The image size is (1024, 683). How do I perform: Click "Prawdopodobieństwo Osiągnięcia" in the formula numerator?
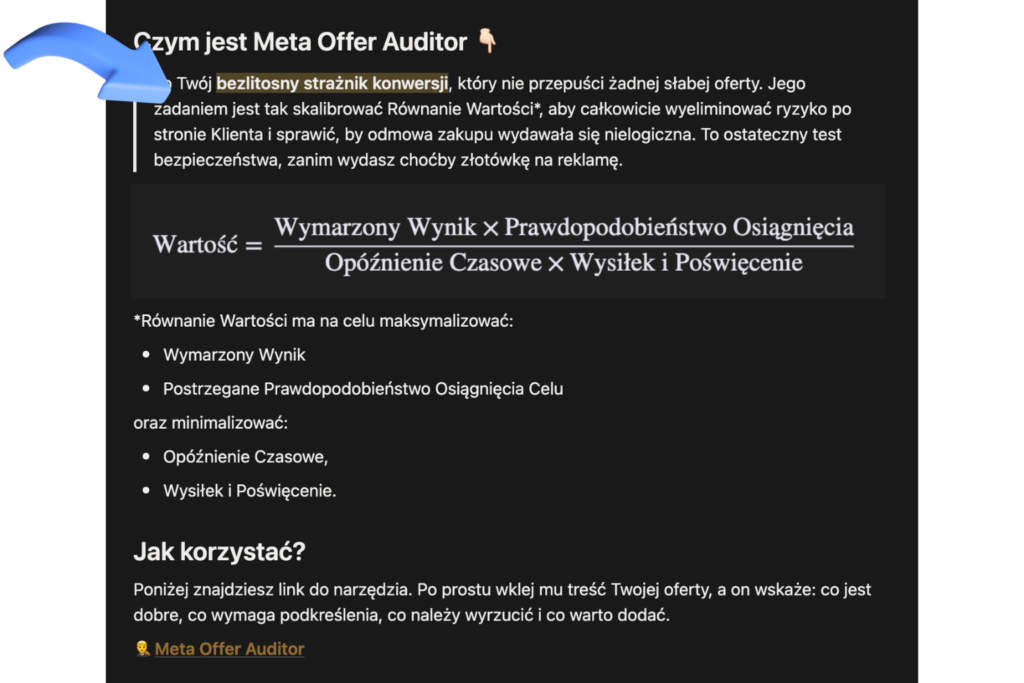click(x=679, y=227)
